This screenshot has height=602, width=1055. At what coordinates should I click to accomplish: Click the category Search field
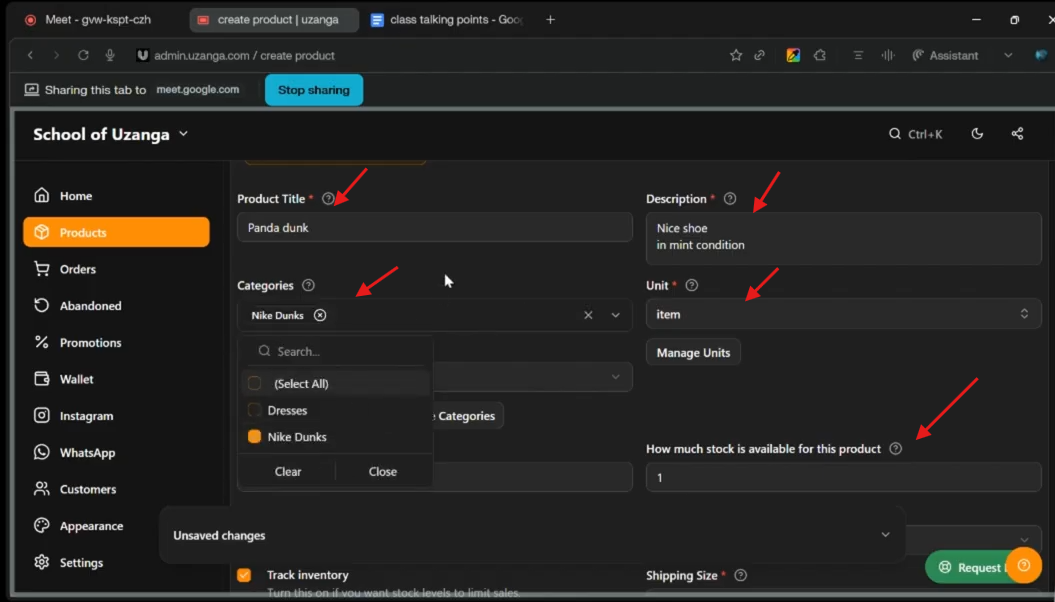[336, 351]
